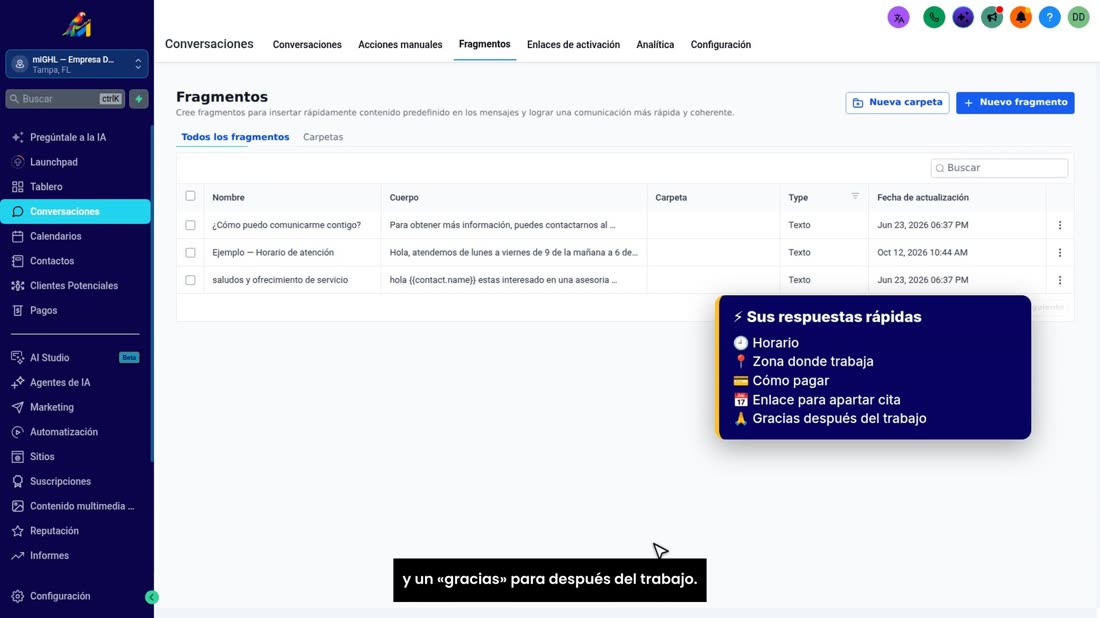Click the Fecha de actualización column header
The height and width of the screenshot is (618, 1100).
click(x=923, y=197)
